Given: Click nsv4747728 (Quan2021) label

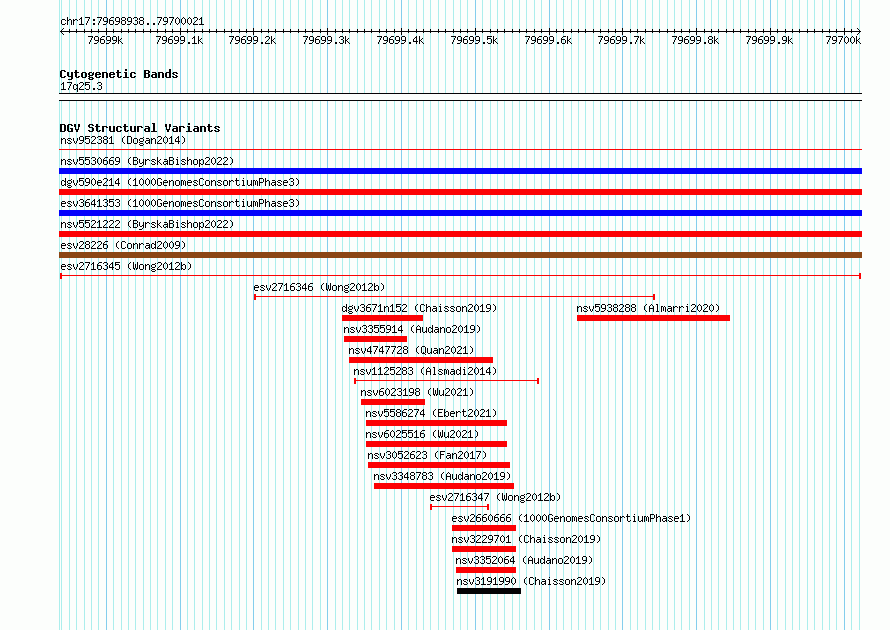Looking at the screenshot, I should click(411, 350).
